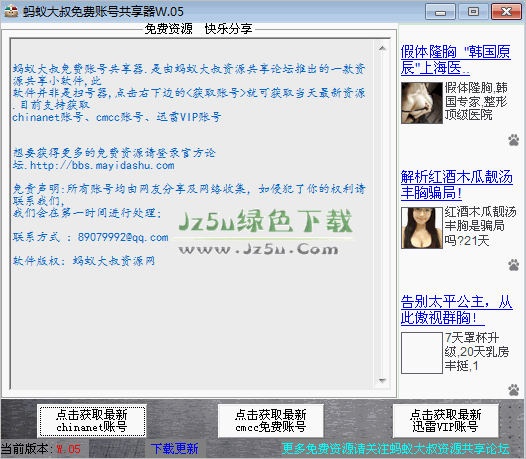Minimize the window

point(440,12)
